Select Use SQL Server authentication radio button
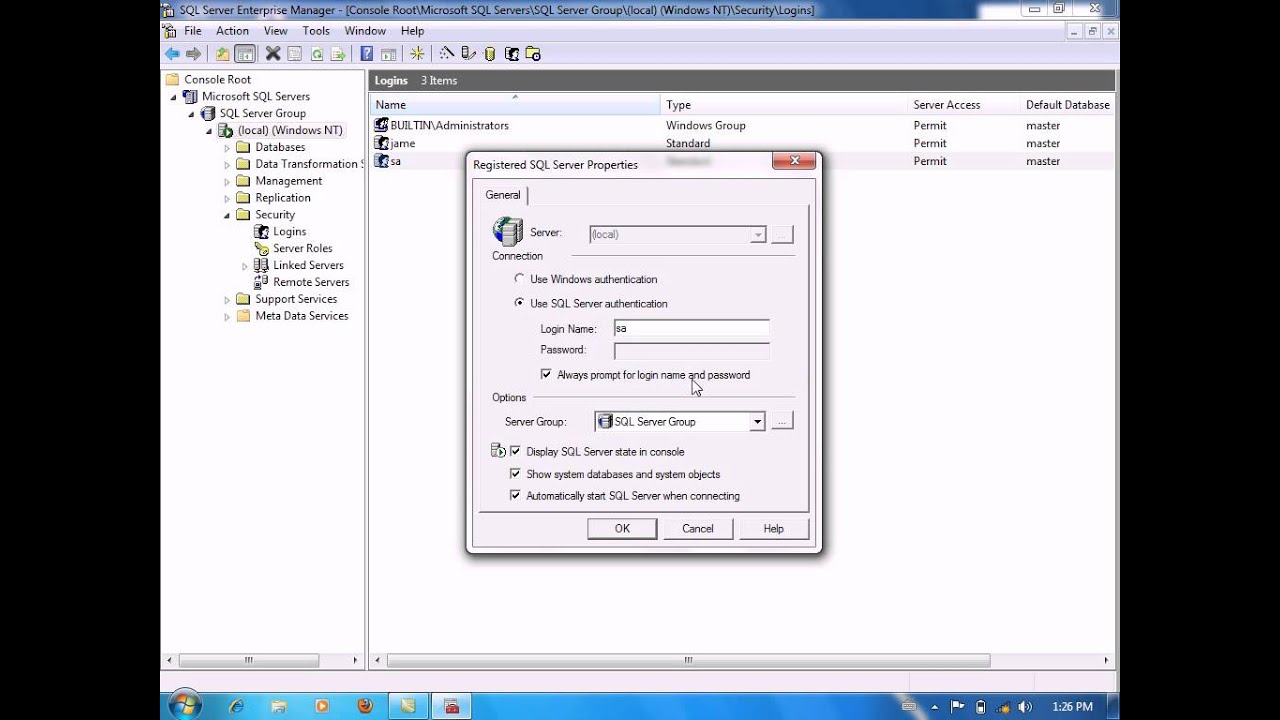This screenshot has width=1280, height=720. [x=519, y=303]
